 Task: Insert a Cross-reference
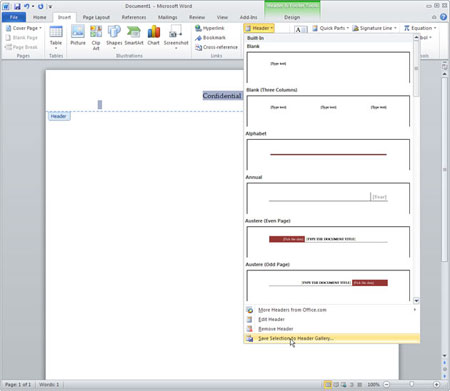coord(216,47)
